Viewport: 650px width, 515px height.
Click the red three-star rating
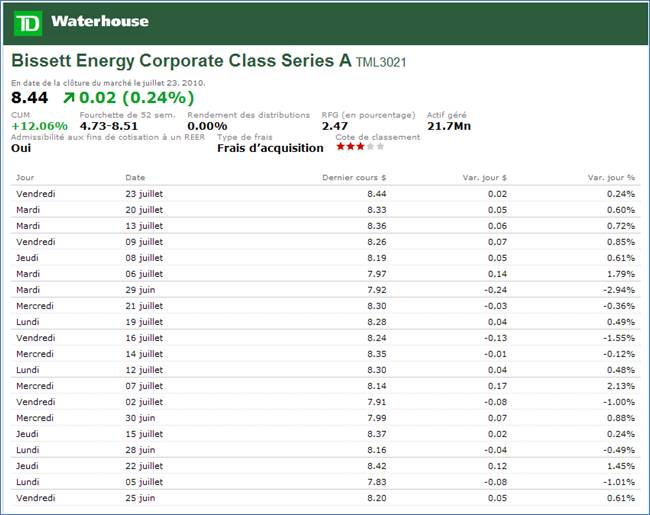[x=351, y=147]
